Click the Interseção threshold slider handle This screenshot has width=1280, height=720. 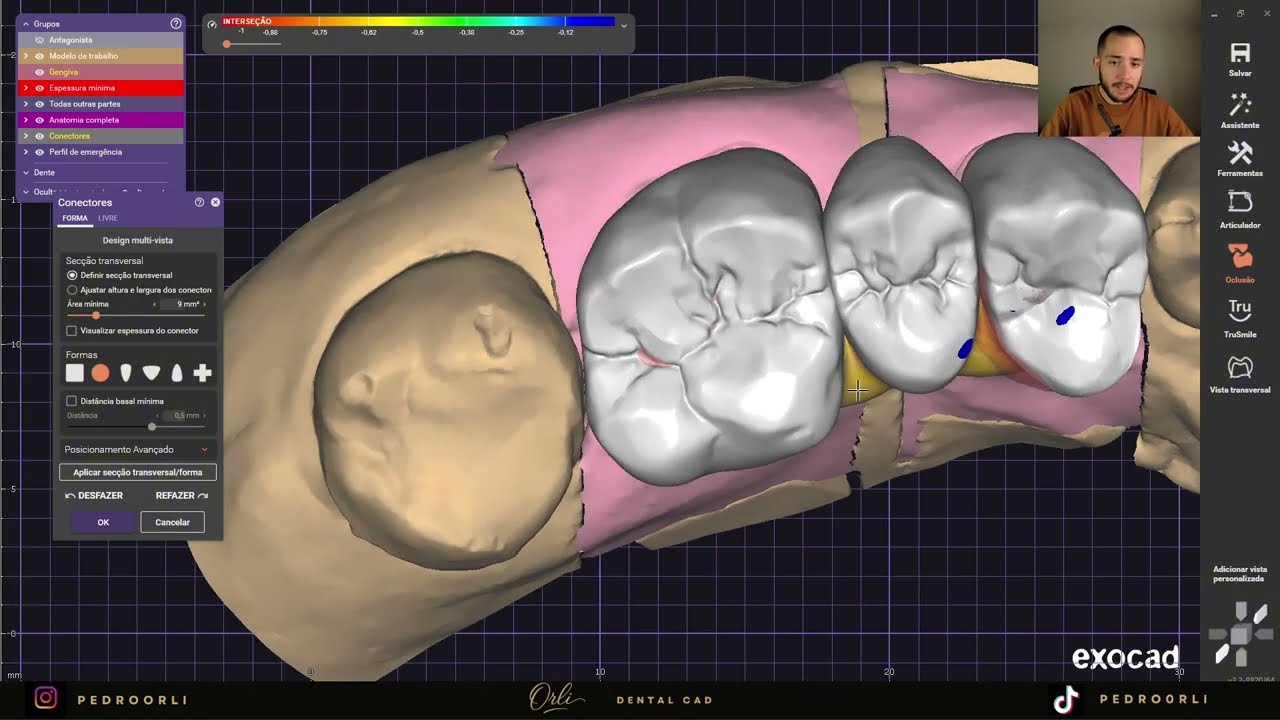(227, 44)
